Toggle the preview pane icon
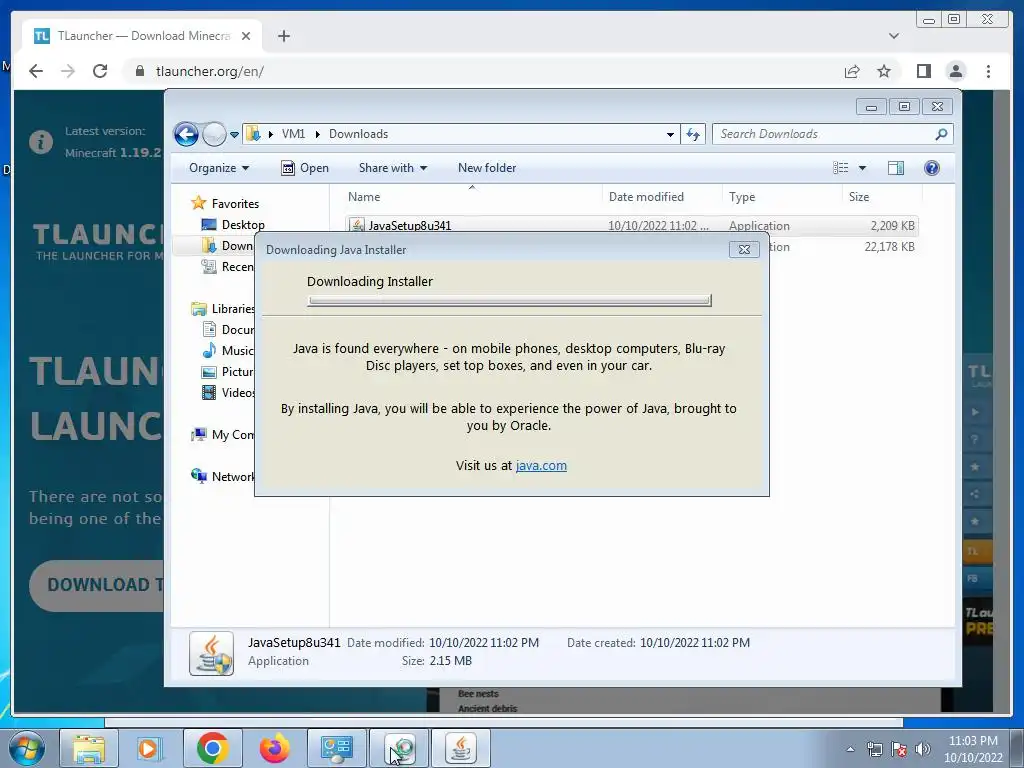Viewport: 1024px width, 768px height. (x=896, y=168)
